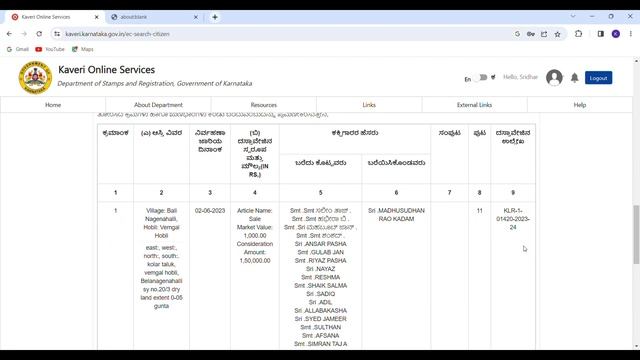Toggle the browser side panel
The image size is (640, 360).
600,34
